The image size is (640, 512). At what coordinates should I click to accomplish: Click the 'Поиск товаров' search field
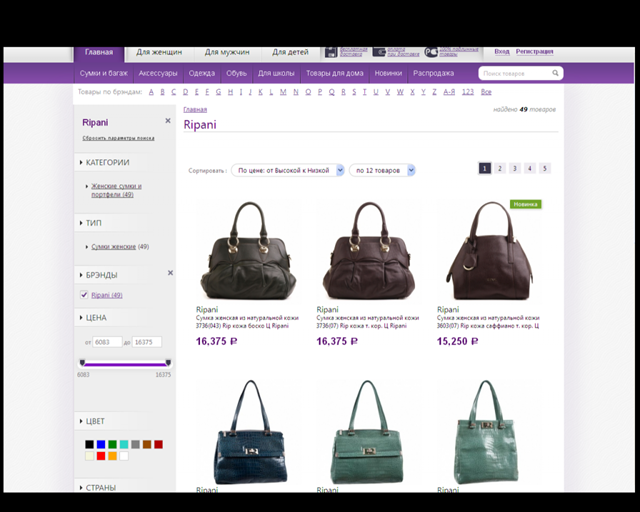point(516,73)
